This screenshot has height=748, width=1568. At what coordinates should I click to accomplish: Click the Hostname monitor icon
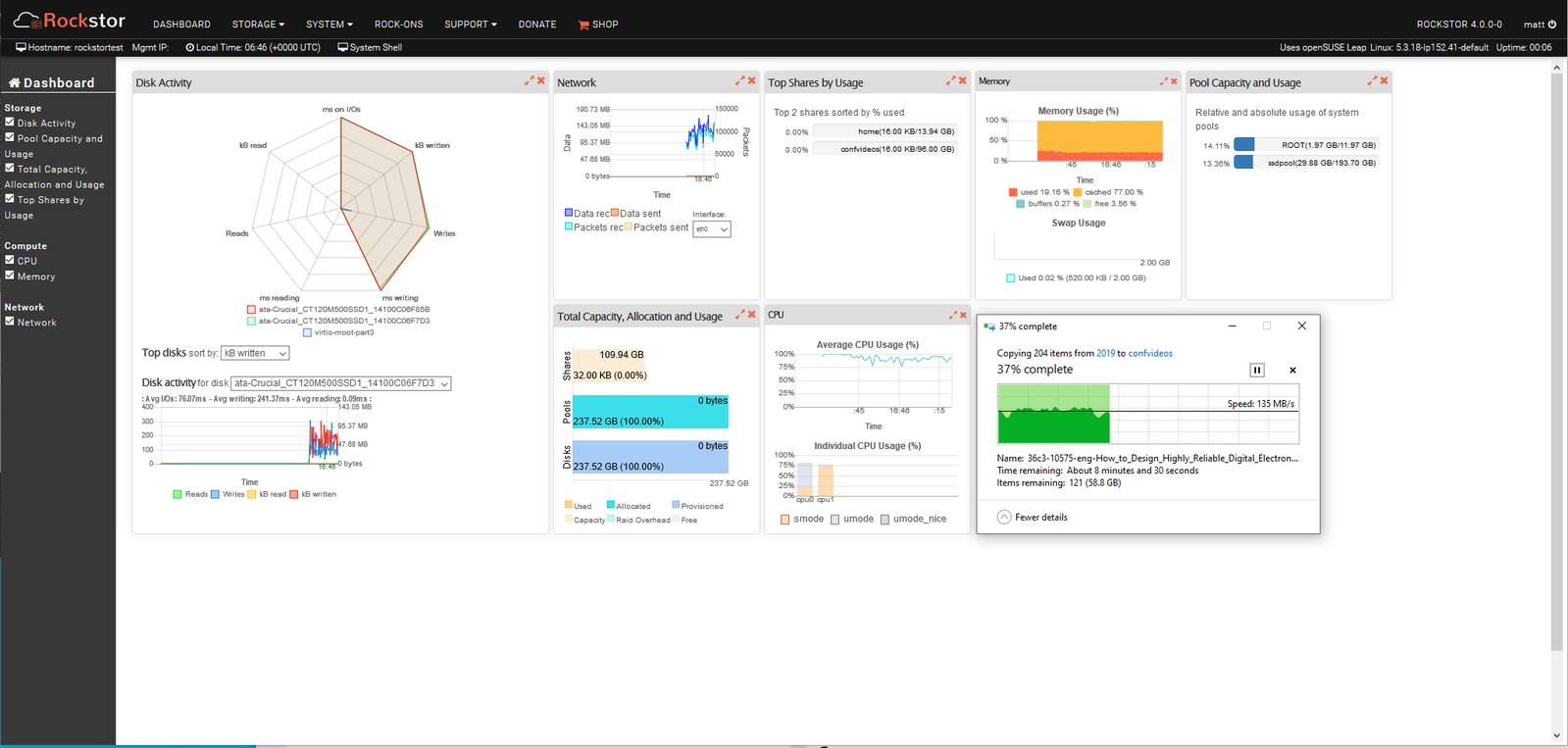pos(21,47)
